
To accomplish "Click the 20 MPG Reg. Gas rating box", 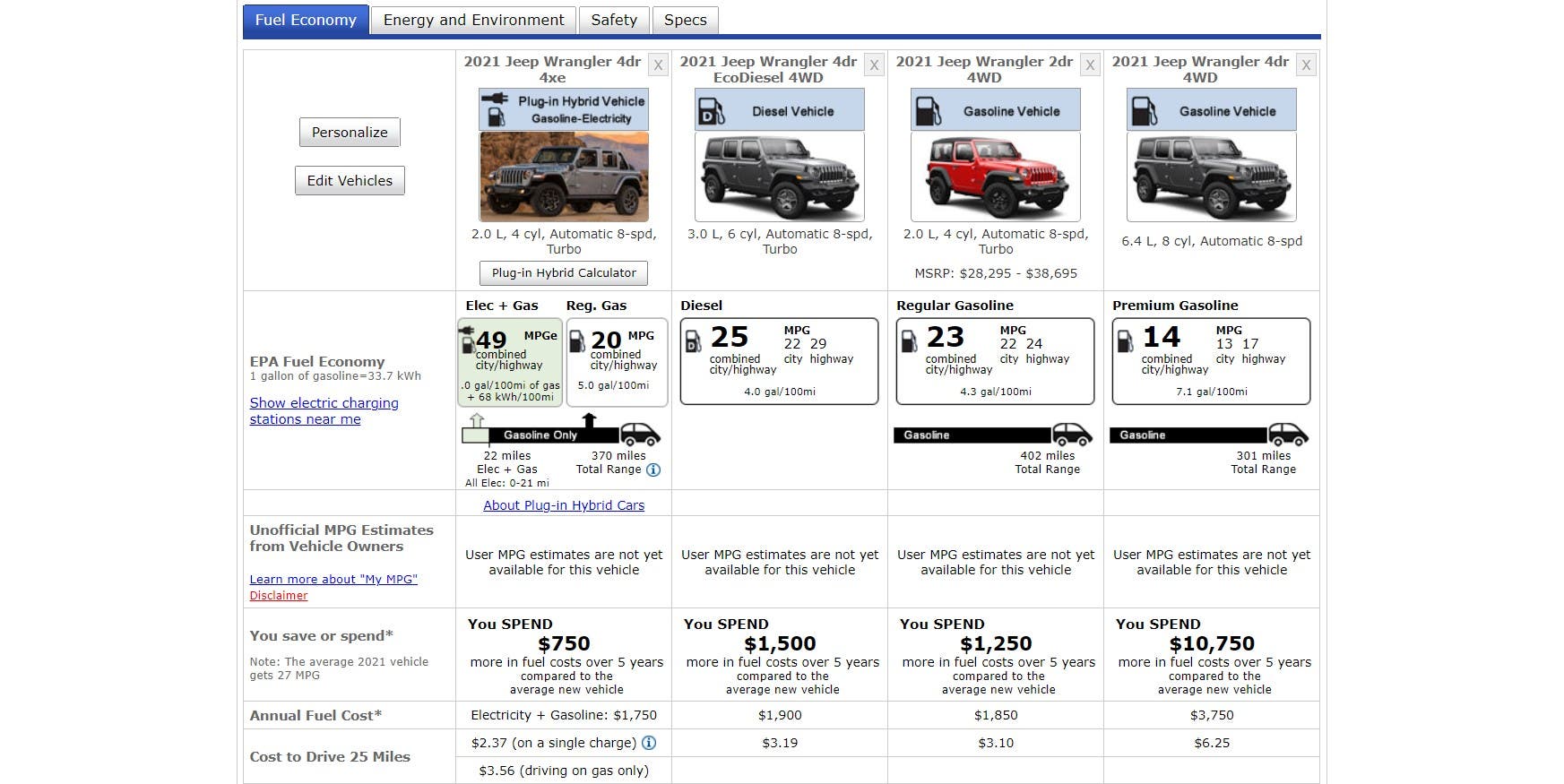I will [x=618, y=362].
